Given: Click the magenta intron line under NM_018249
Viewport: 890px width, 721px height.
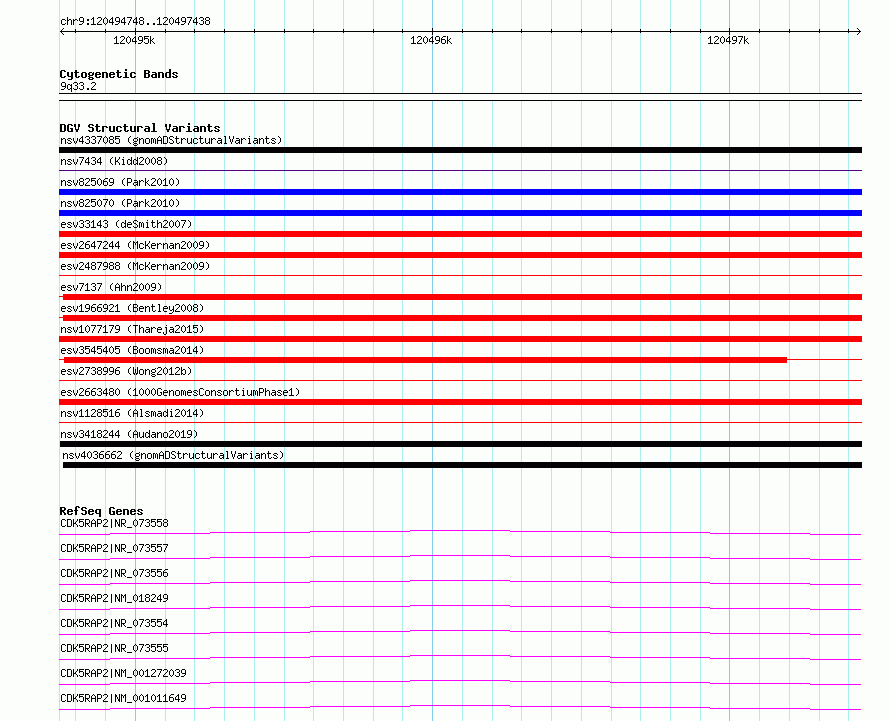Looking at the screenshot, I should [460, 607].
